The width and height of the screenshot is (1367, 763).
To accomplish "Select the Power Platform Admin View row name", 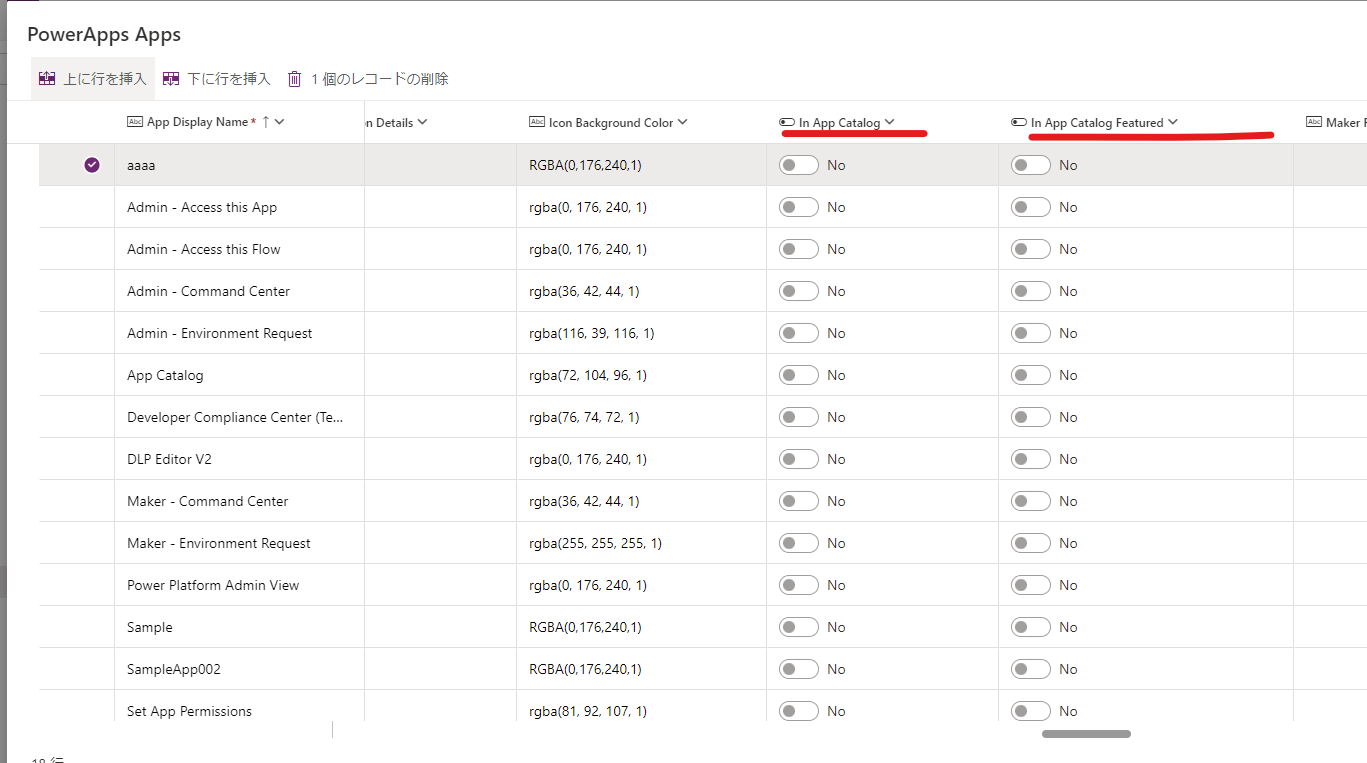I will click(213, 585).
